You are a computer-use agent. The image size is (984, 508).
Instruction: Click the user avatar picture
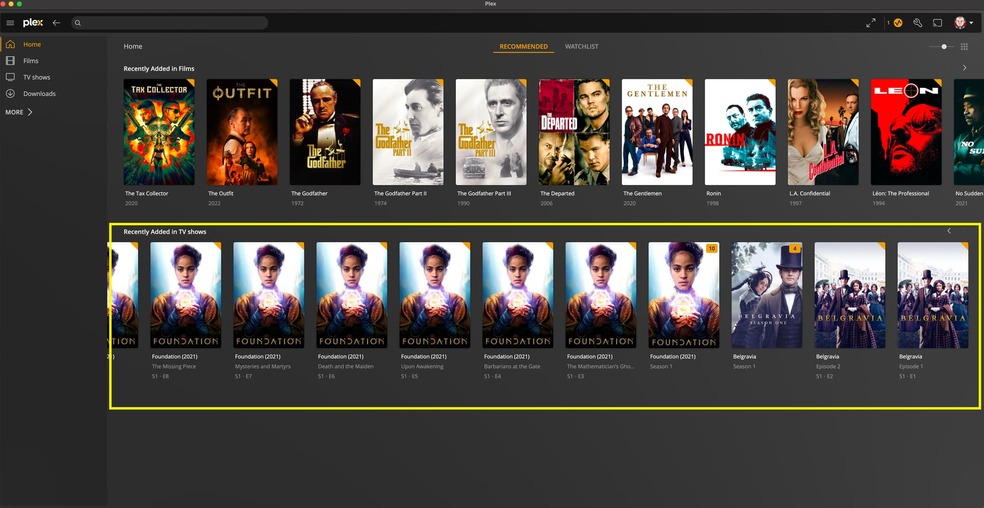[x=960, y=23]
